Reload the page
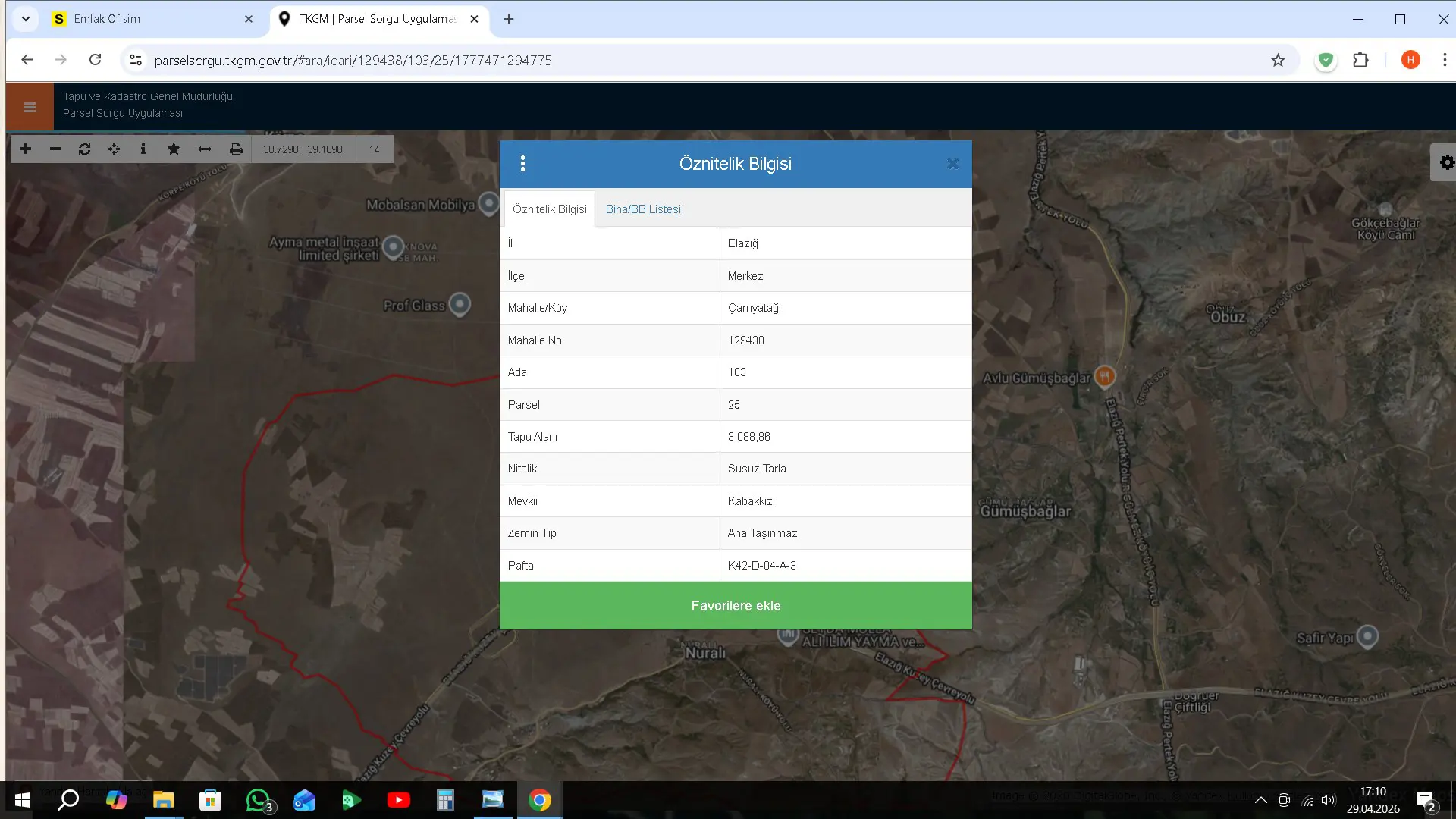 [x=95, y=60]
